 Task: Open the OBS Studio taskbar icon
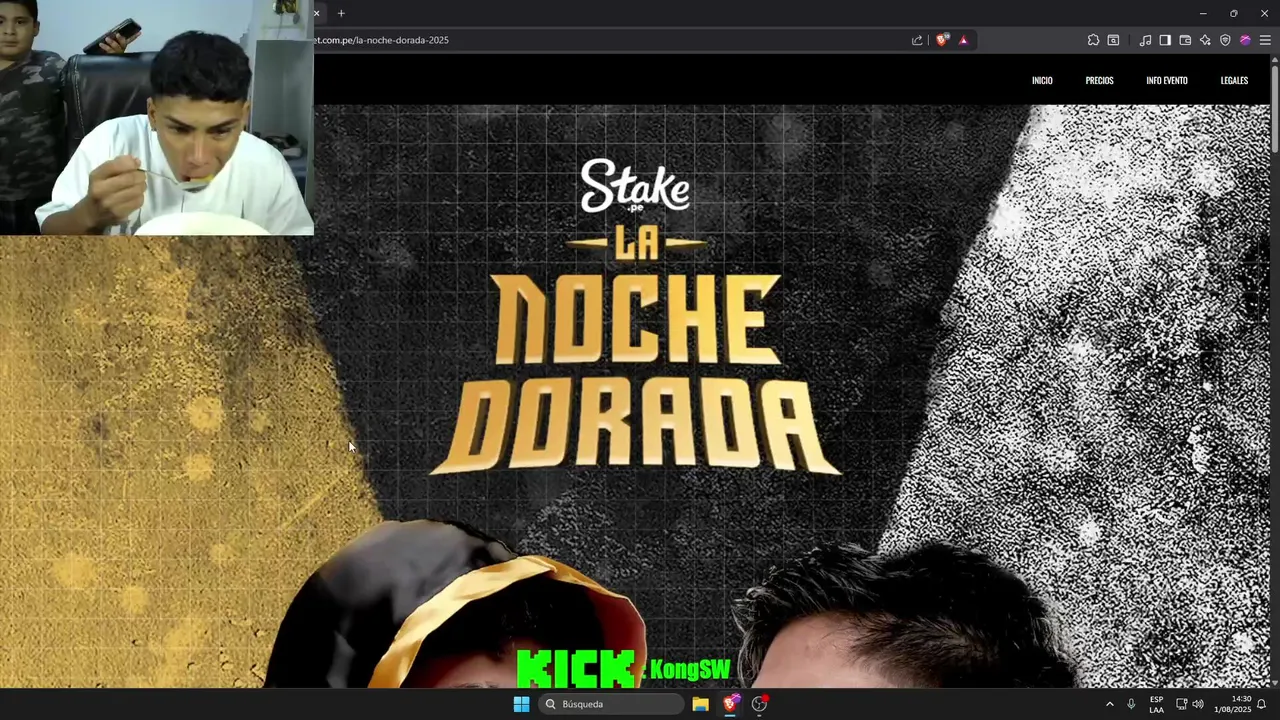point(760,704)
